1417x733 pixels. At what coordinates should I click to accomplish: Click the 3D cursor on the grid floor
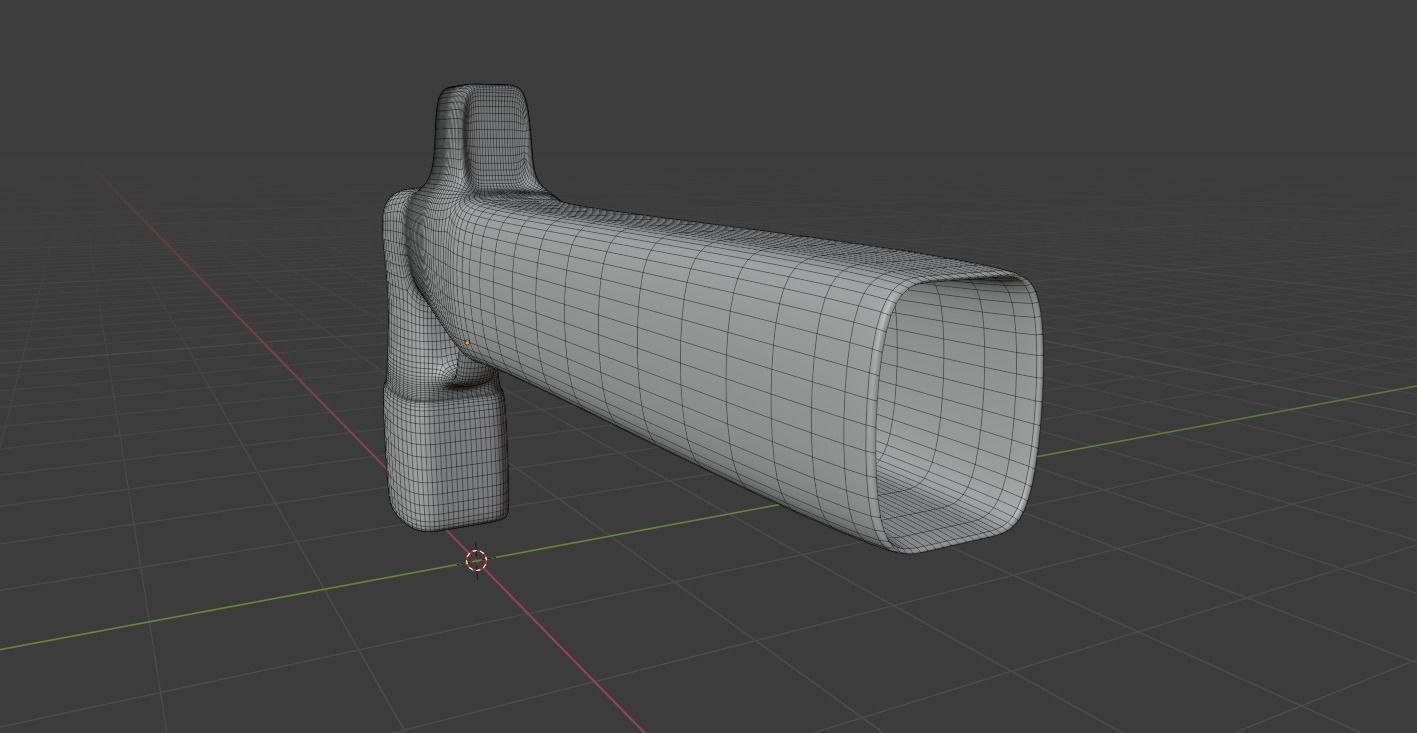(x=477, y=561)
